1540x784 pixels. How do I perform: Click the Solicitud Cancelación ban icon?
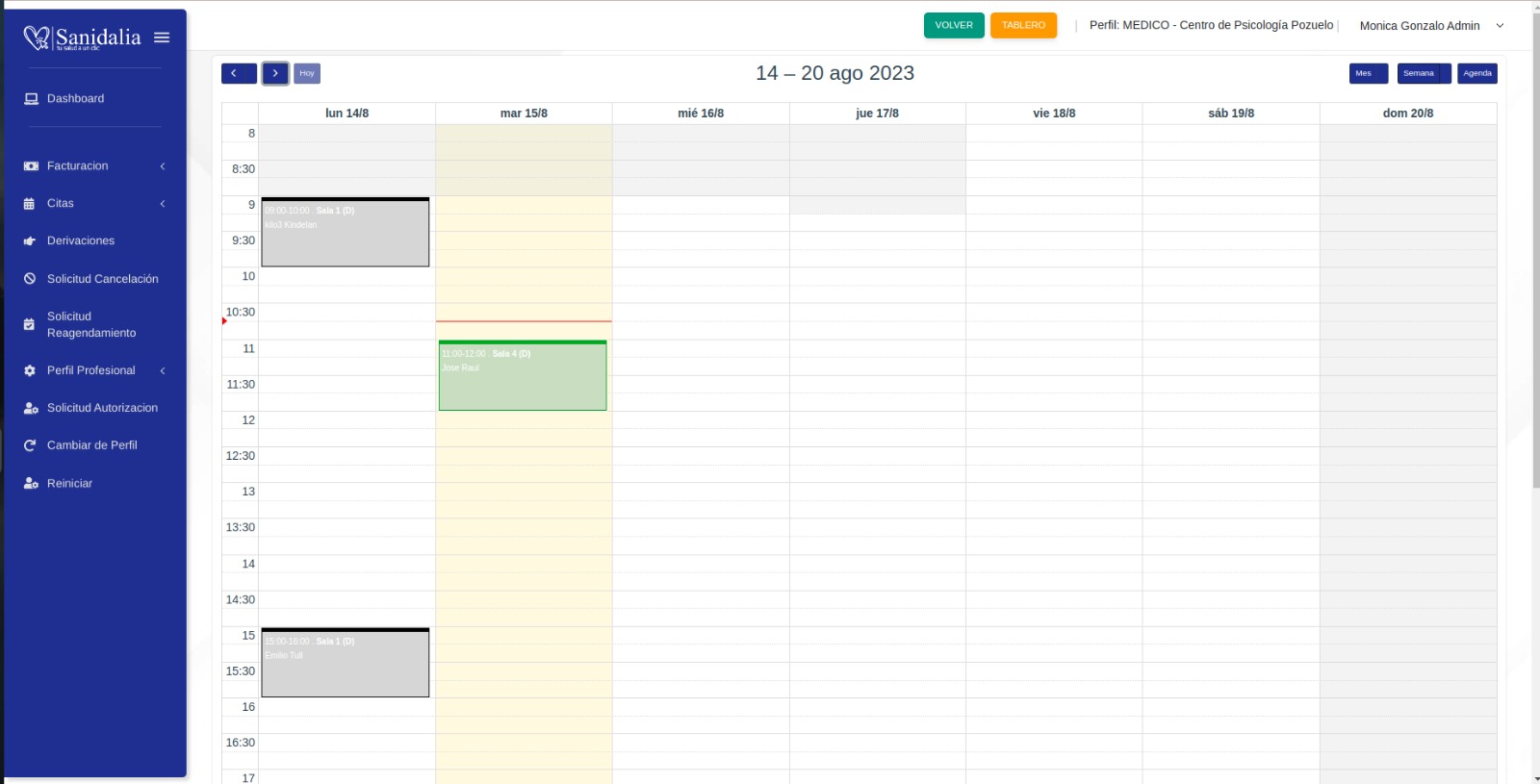tap(30, 279)
